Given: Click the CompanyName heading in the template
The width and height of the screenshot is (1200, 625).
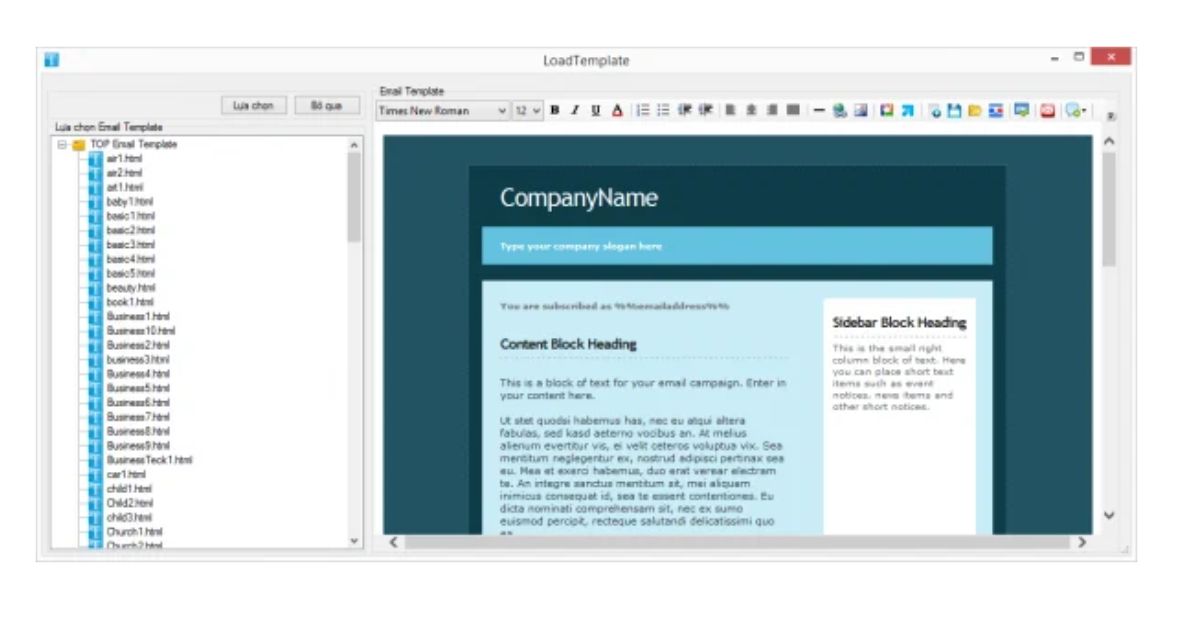Looking at the screenshot, I should point(579,198).
